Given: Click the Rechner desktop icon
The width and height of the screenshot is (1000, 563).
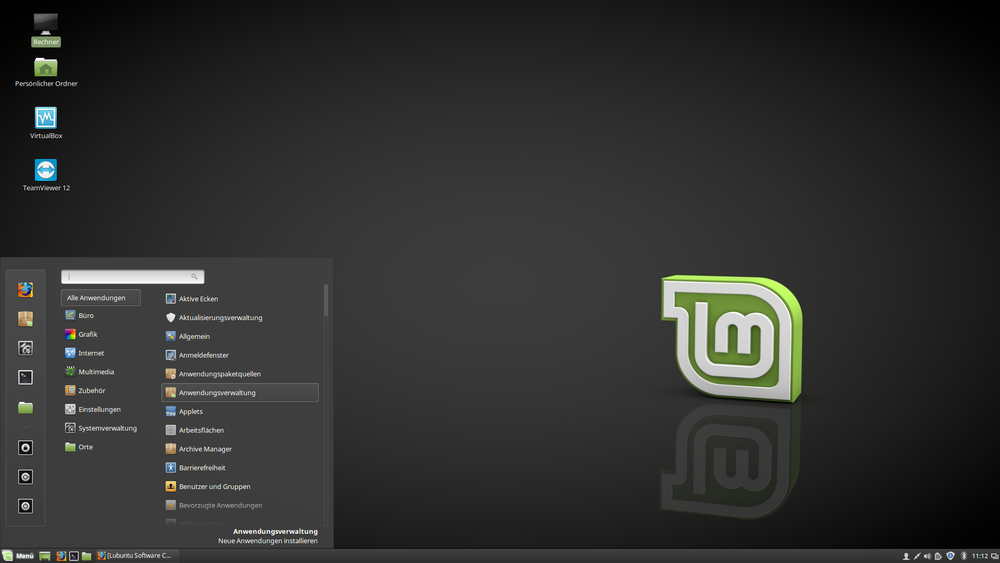Looking at the screenshot, I should click(x=46, y=26).
